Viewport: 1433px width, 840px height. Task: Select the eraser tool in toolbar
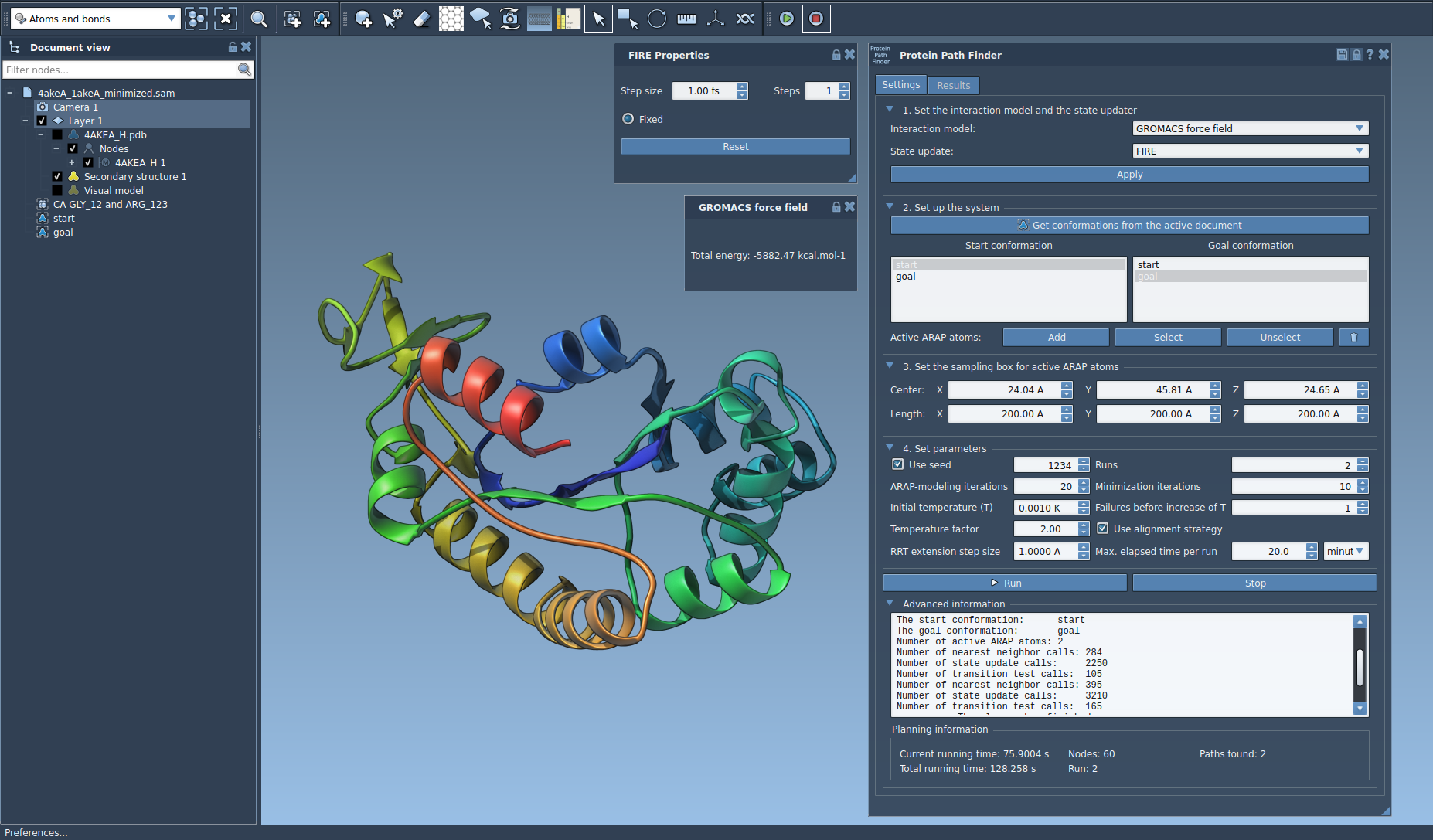(421, 19)
